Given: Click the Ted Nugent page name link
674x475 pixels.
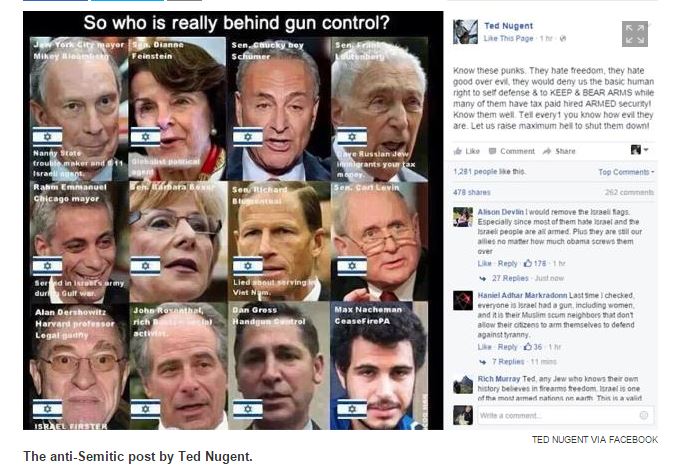Looking at the screenshot, I should (509, 26).
